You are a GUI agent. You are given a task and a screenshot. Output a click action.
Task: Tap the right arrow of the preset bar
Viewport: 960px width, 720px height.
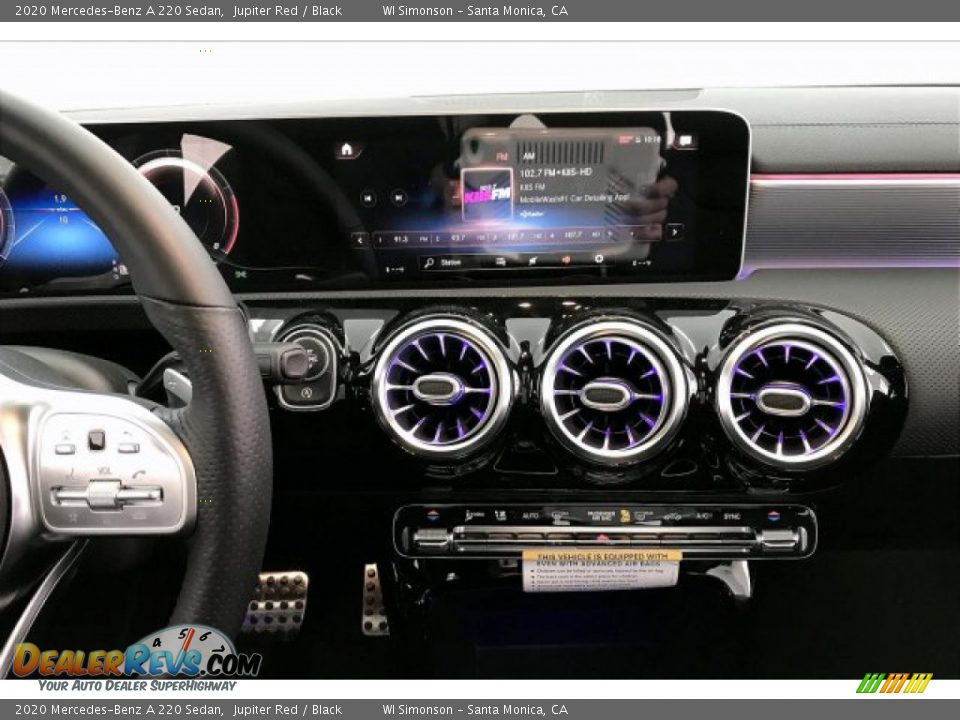[674, 232]
